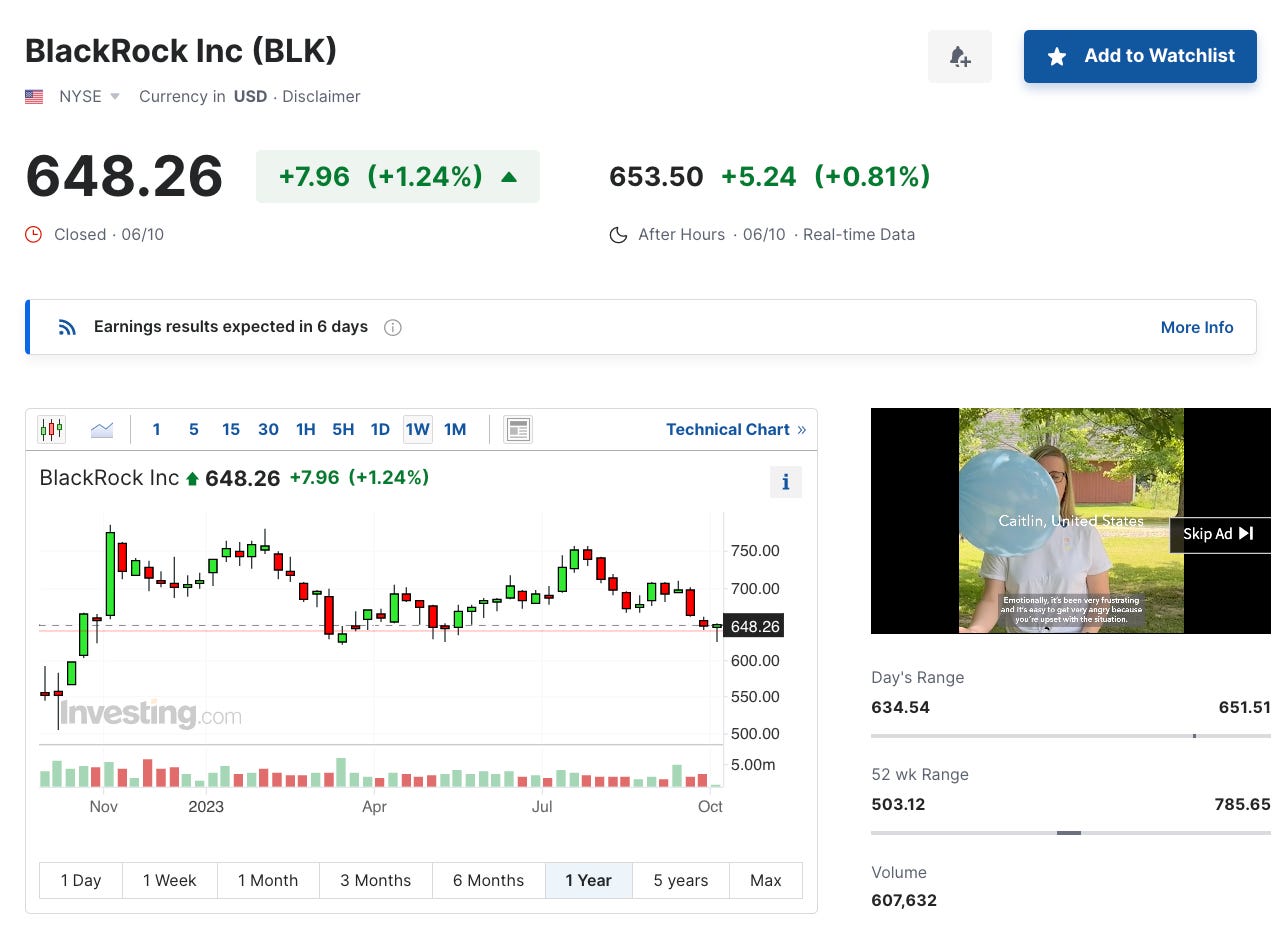Click the day's high 651.51

pyautogui.click(x=1244, y=707)
